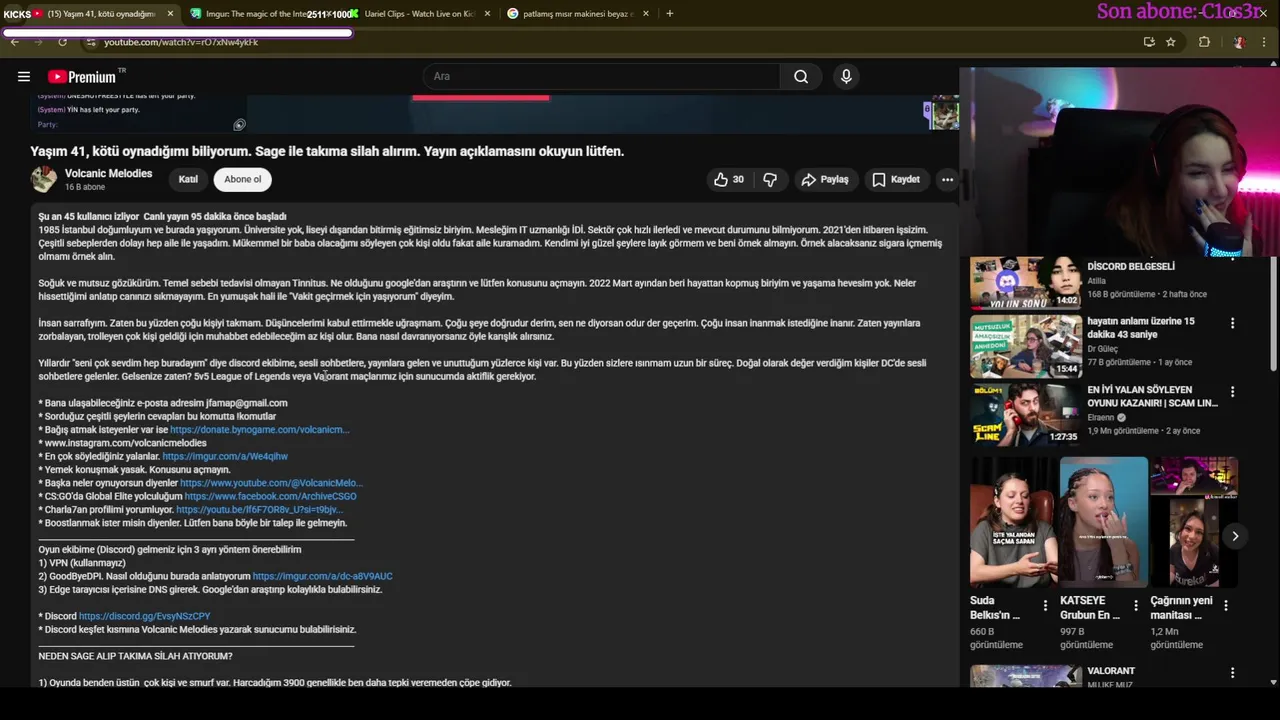Subscribe with Abone ol button
1280x720 pixels.
(242, 180)
